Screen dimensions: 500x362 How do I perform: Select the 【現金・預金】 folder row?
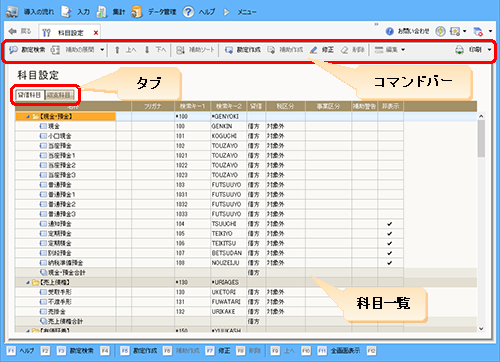point(65,116)
